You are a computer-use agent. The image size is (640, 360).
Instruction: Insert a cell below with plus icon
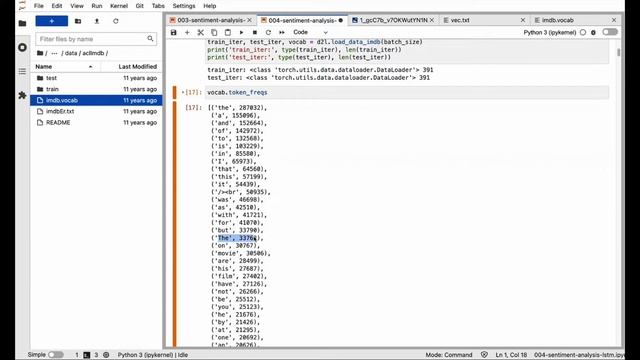click(187, 32)
